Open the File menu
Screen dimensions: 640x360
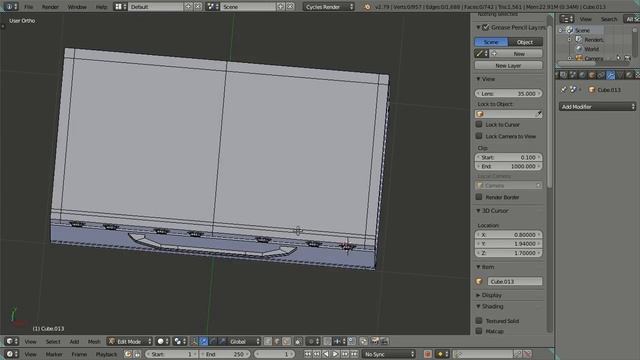click(29, 7)
